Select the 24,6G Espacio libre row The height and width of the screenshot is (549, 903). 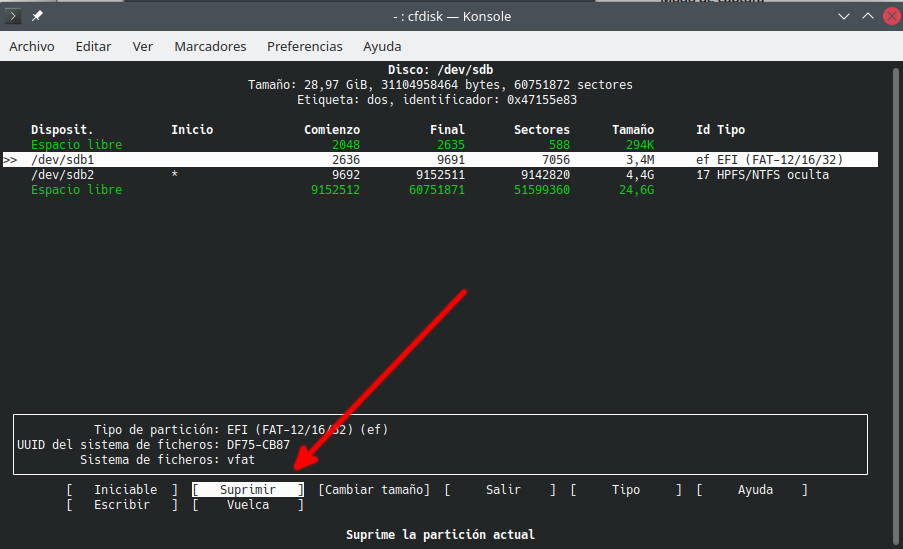[x=440, y=190]
